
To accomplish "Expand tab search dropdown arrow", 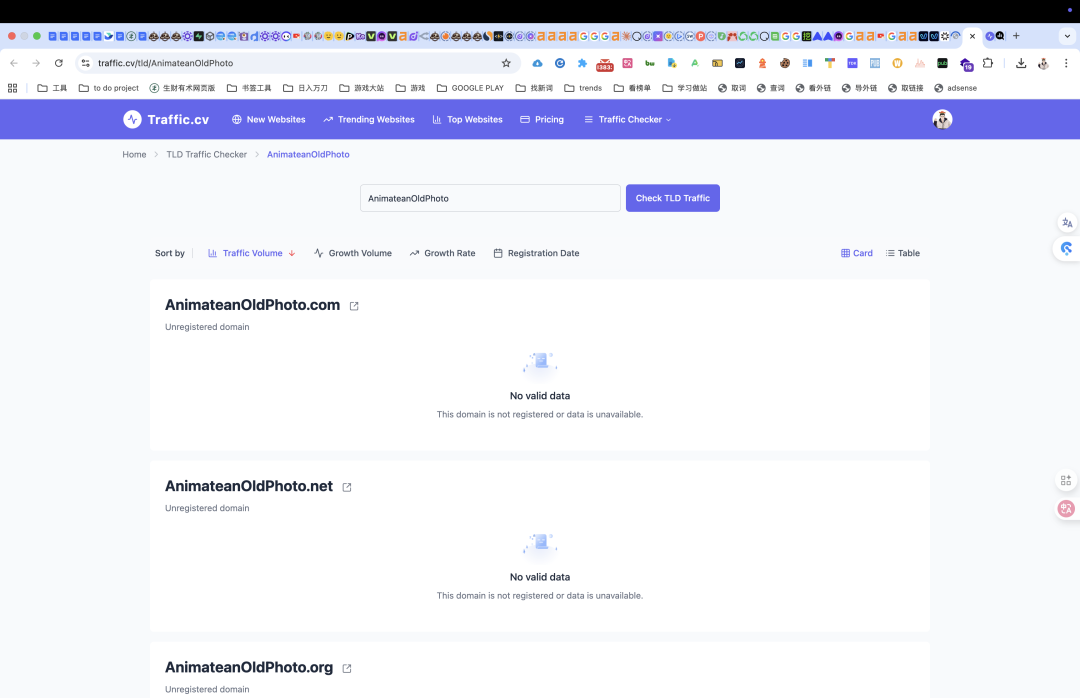I will [1067, 36].
